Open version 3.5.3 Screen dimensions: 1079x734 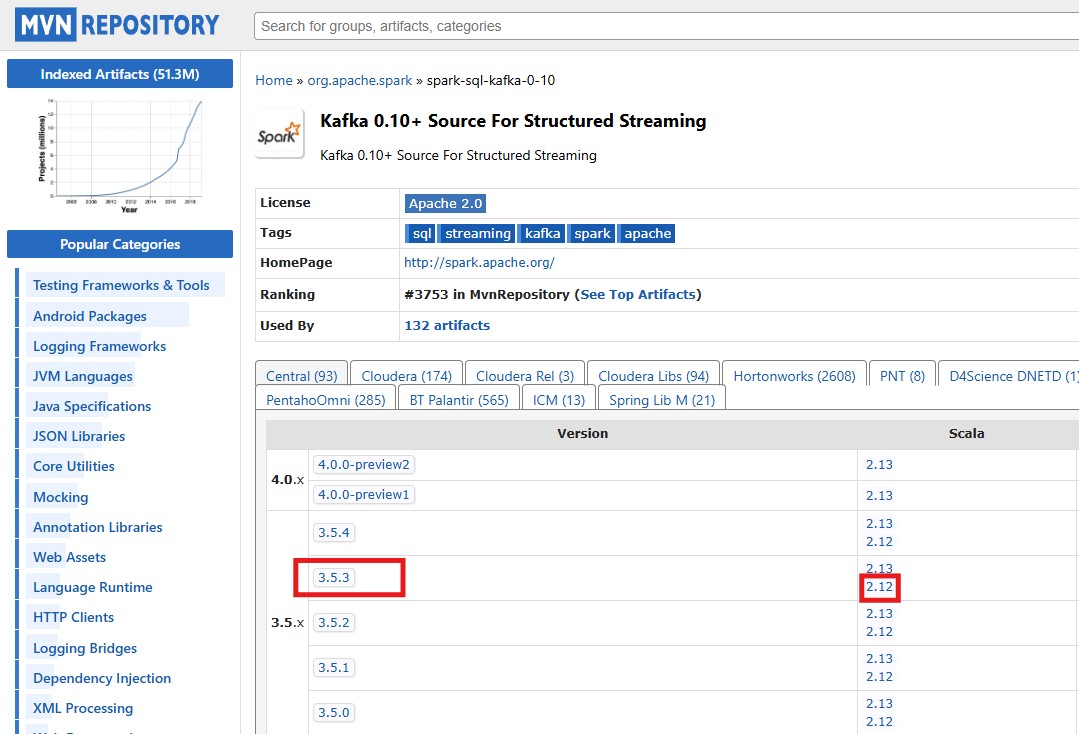(334, 577)
